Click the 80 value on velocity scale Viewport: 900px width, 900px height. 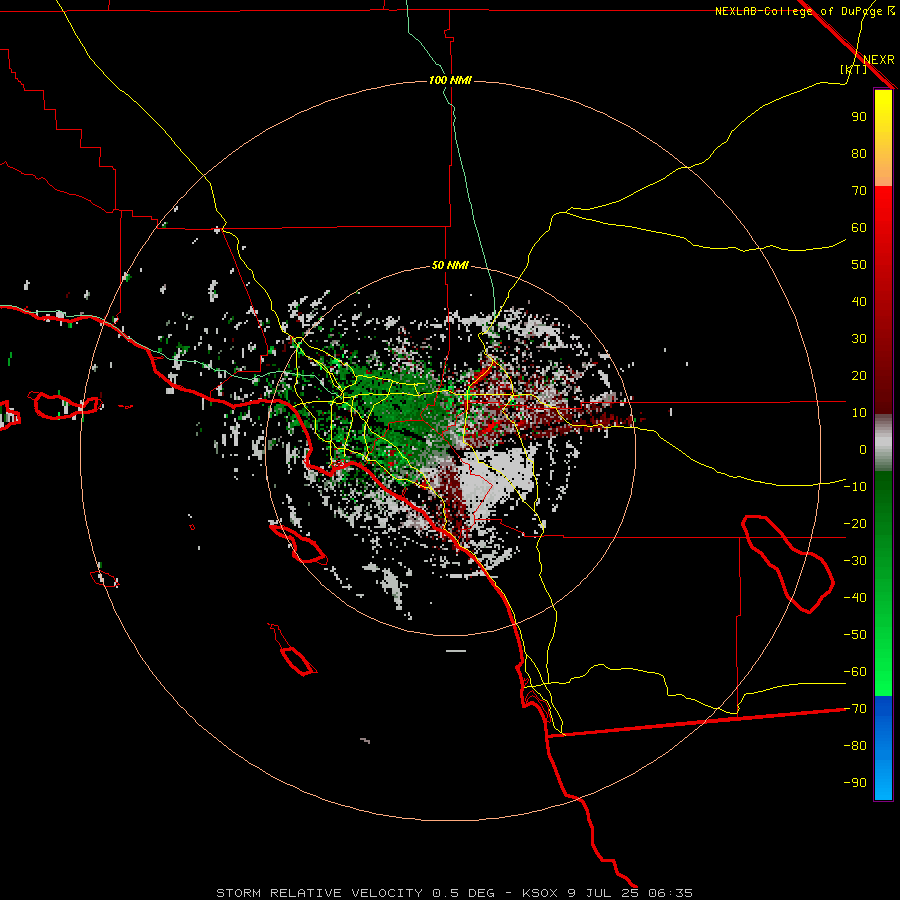(x=859, y=154)
